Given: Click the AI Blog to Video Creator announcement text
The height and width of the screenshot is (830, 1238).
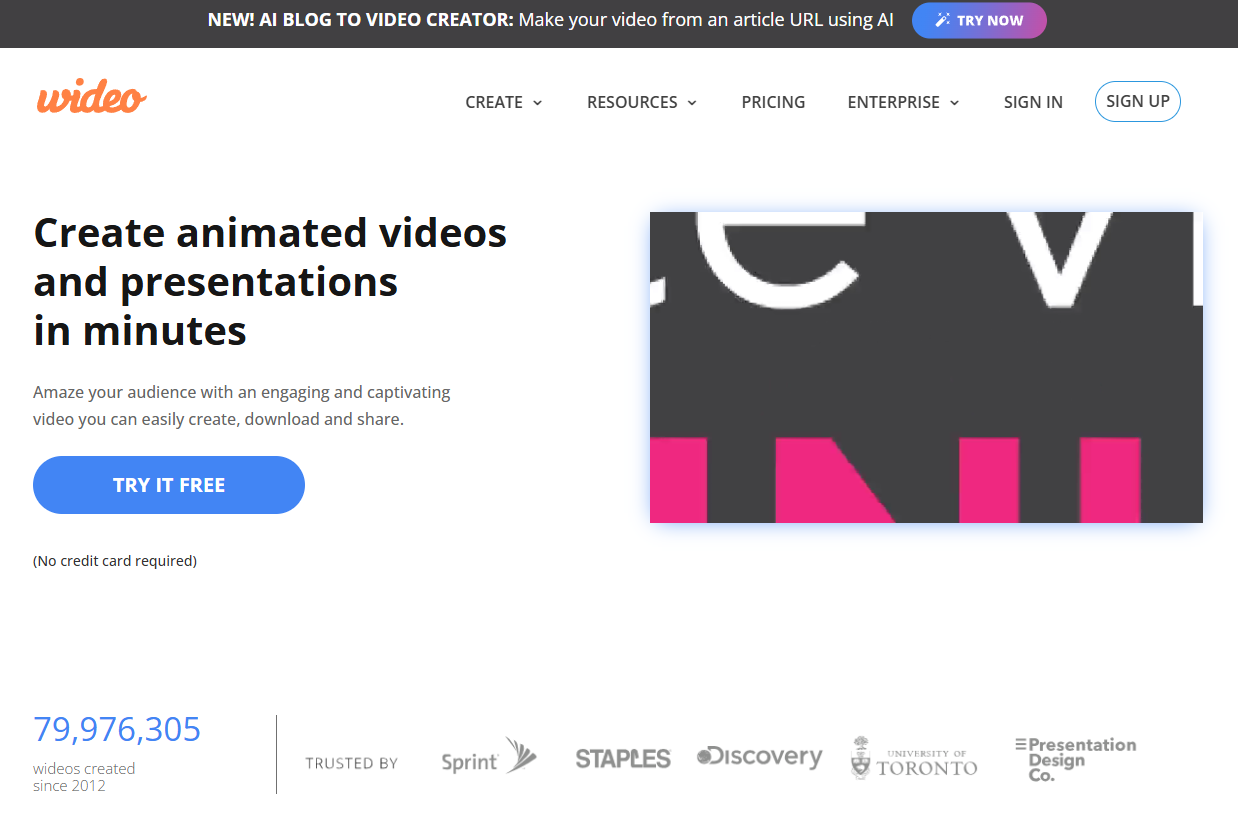Looking at the screenshot, I should point(550,20).
